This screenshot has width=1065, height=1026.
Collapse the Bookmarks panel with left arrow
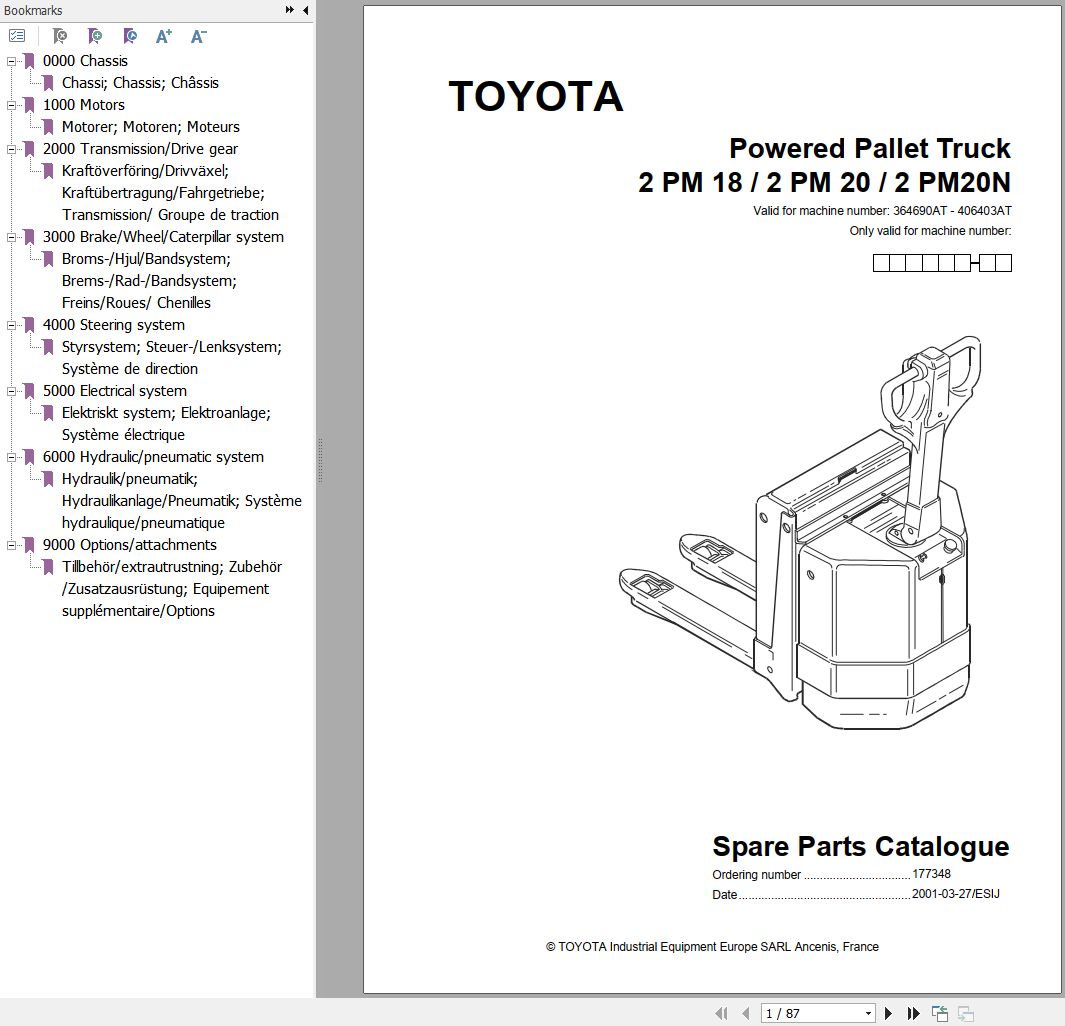pyautogui.click(x=305, y=10)
